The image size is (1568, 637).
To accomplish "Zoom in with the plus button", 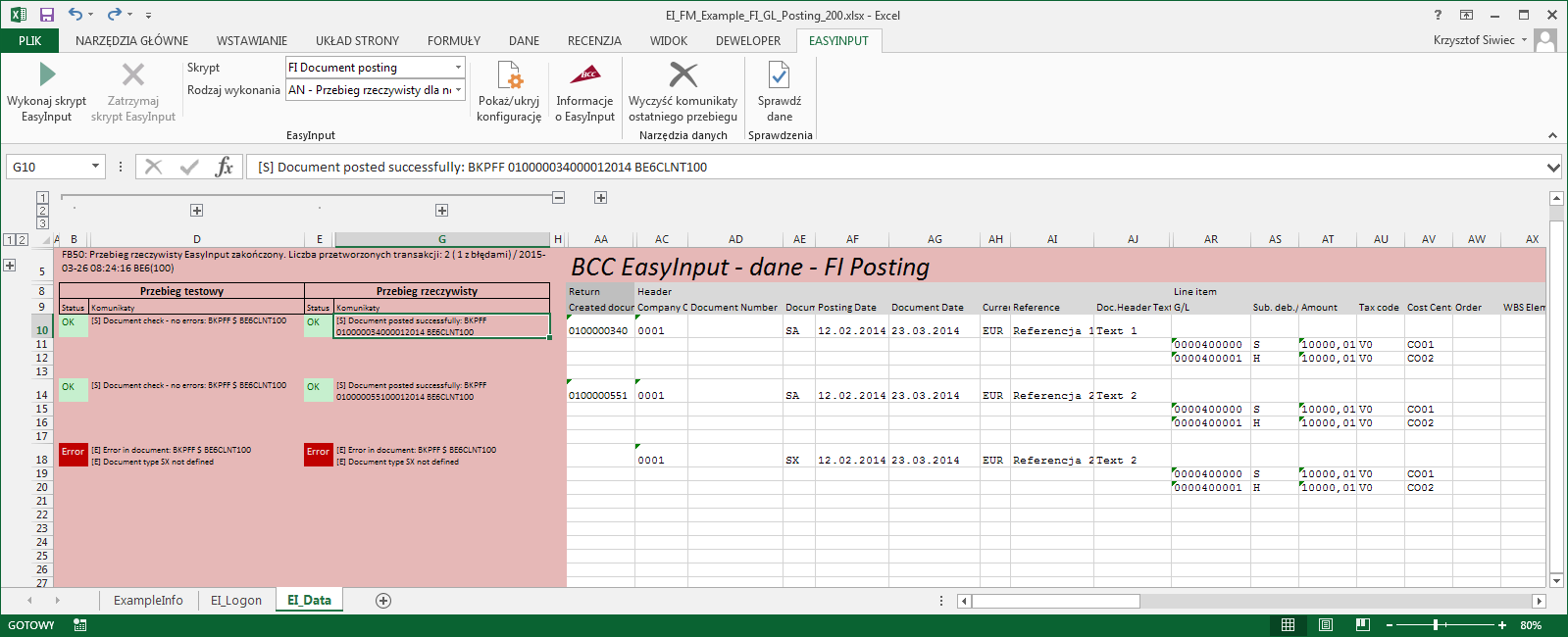I will (1502, 625).
